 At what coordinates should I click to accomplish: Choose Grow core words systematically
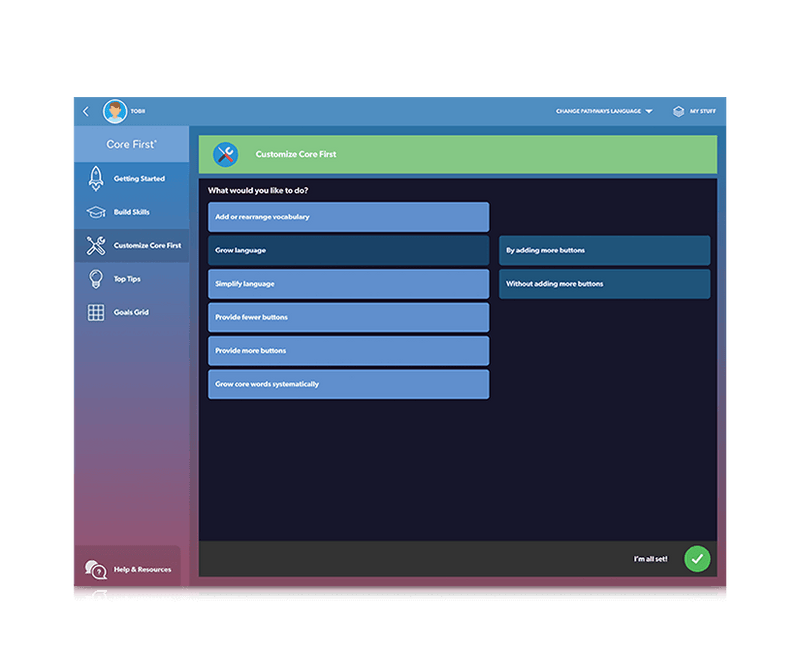pyautogui.click(x=348, y=384)
